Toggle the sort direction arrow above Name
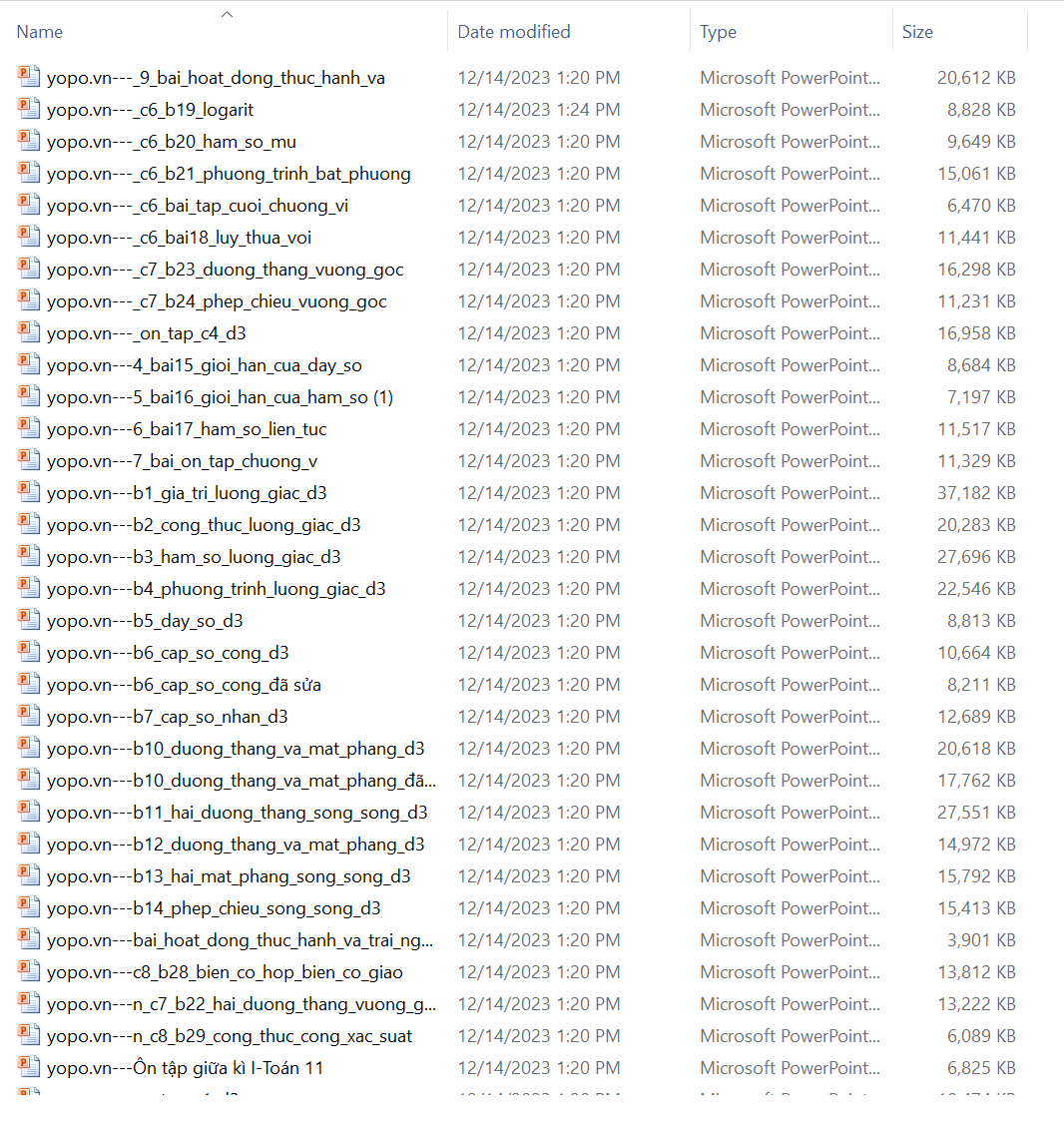The width and height of the screenshot is (1064, 1128). 227,14
